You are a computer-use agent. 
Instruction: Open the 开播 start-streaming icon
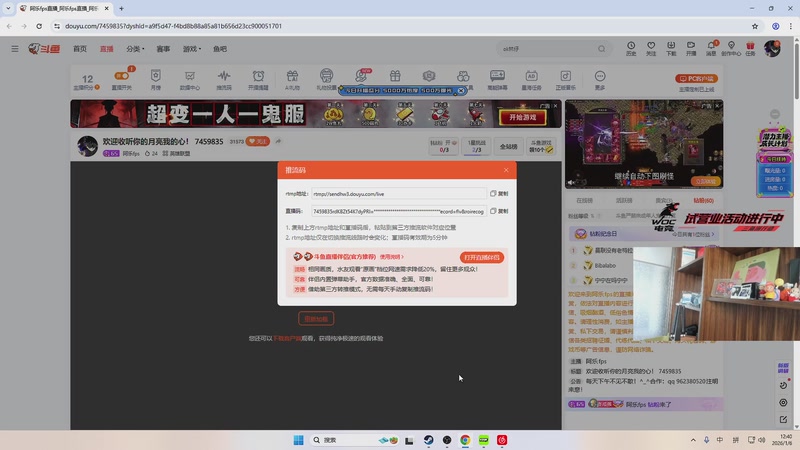(x=691, y=48)
